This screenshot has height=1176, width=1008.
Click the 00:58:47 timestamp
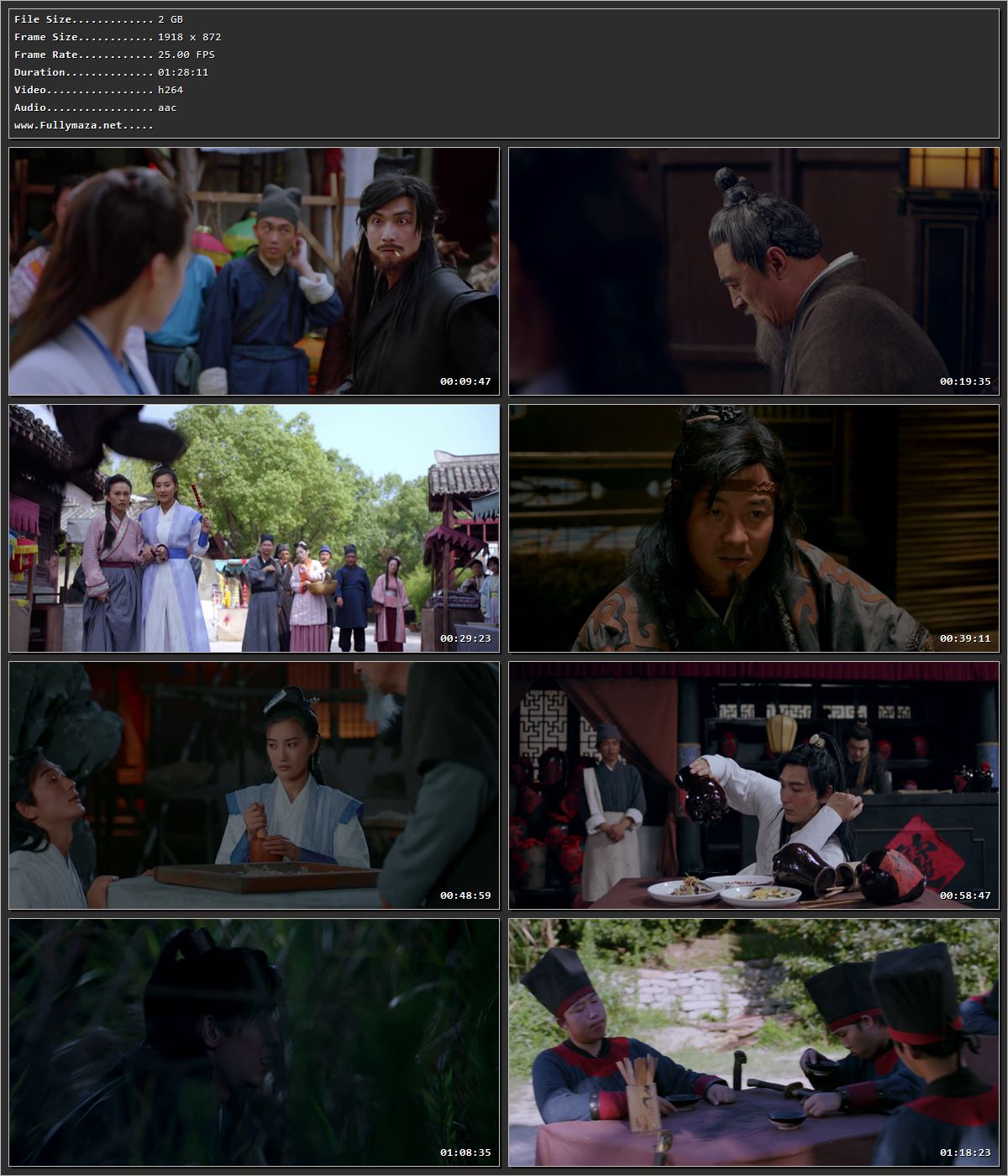click(965, 895)
